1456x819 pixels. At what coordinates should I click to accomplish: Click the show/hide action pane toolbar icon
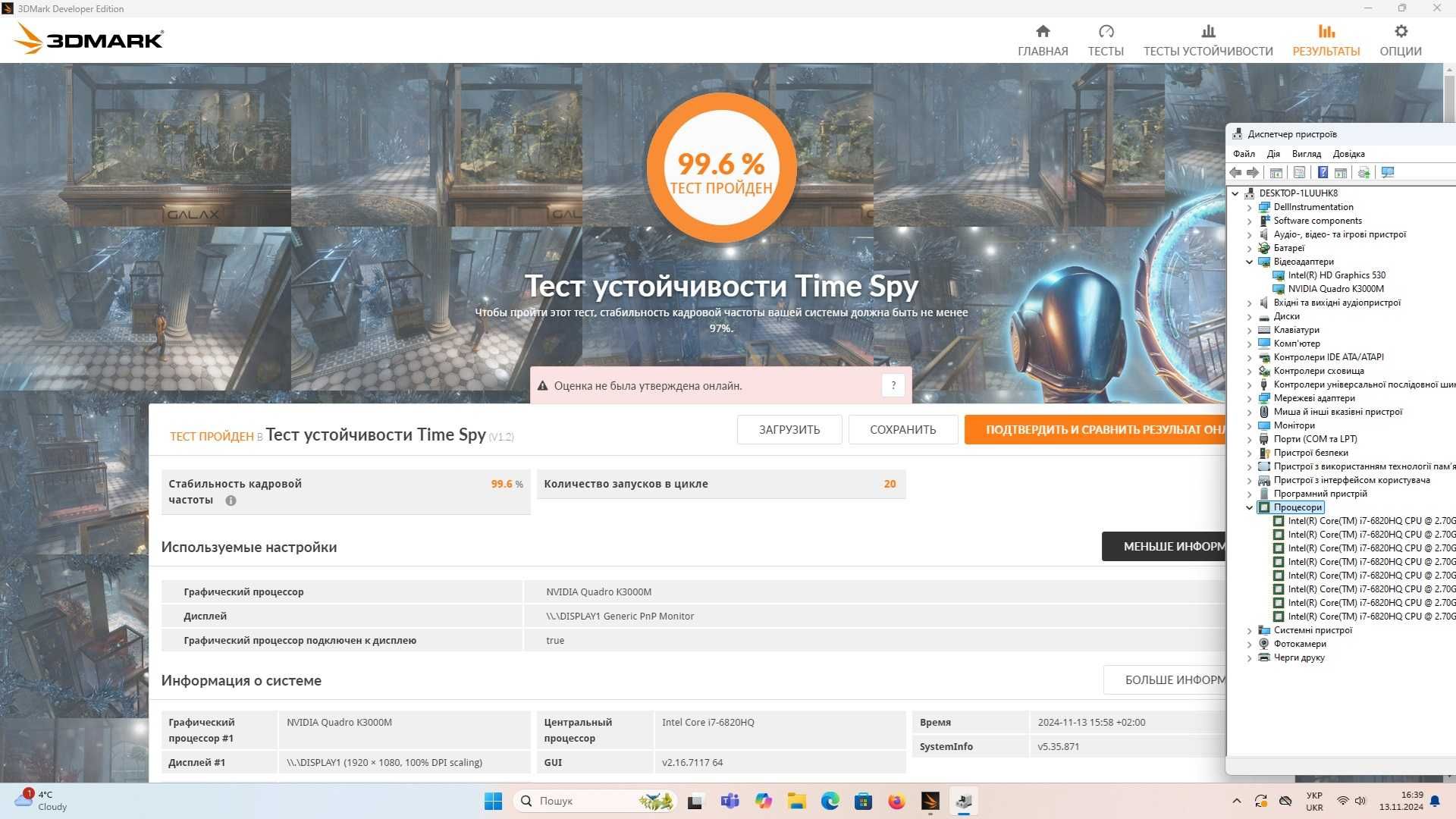1341,172
